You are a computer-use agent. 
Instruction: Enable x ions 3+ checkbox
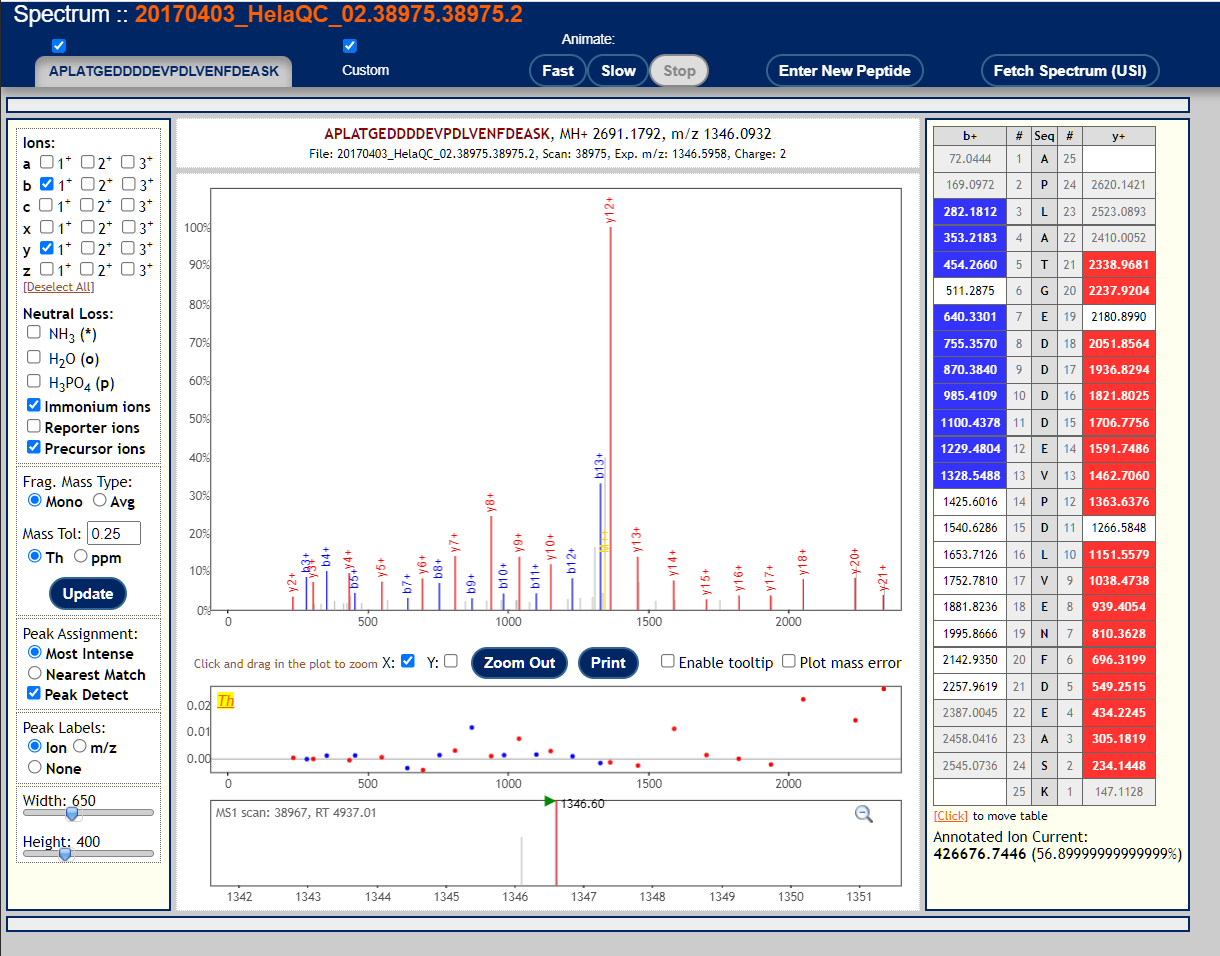[x=129, y=227]
